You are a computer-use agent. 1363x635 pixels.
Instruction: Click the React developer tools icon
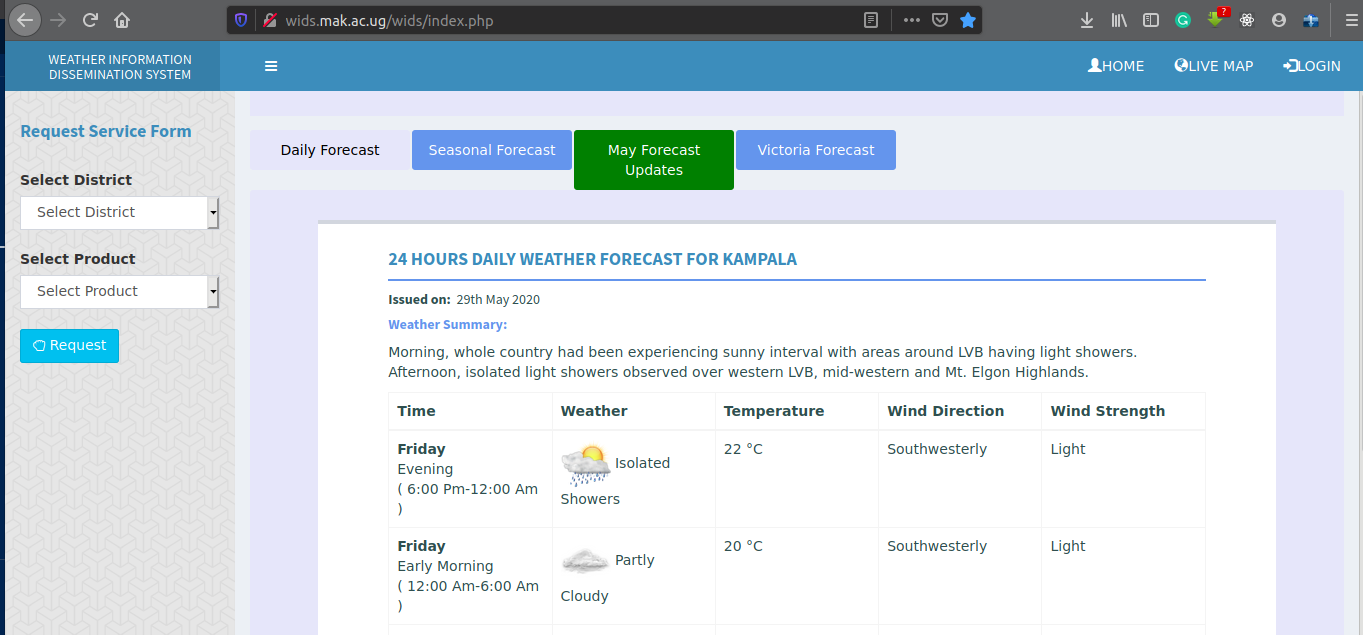pos(1247,20)
